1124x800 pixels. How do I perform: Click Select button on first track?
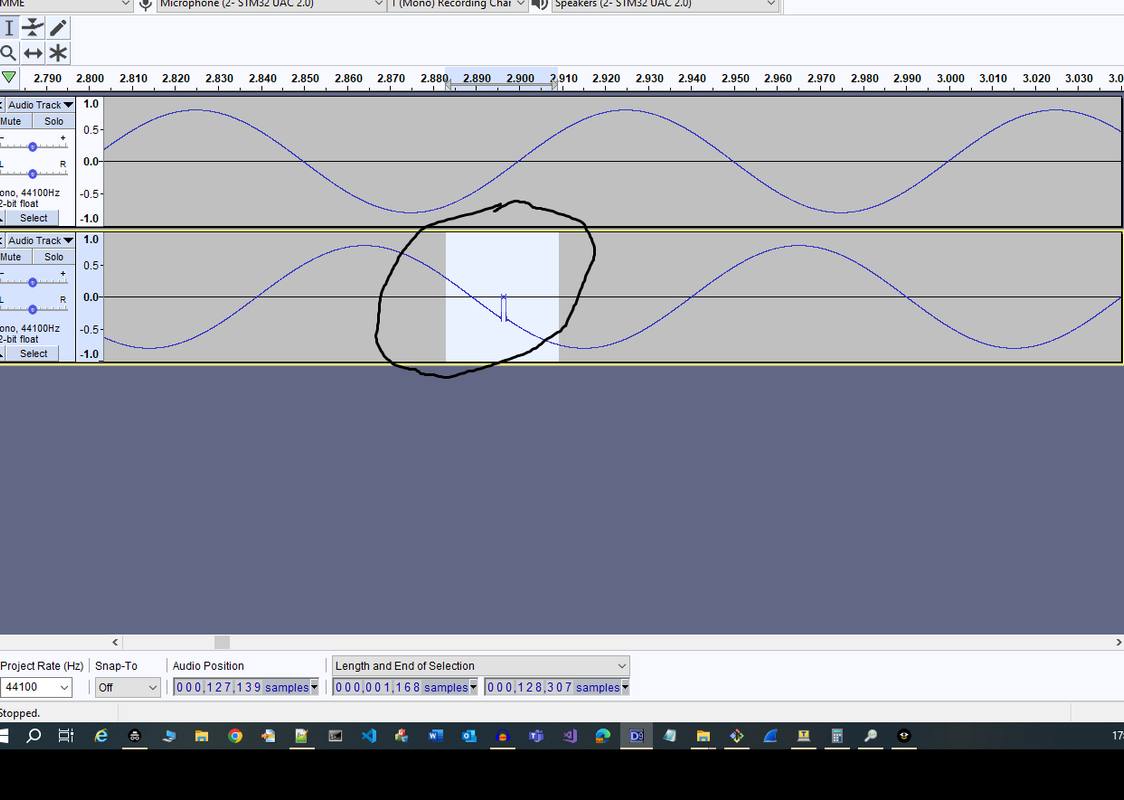pos(33,218)
